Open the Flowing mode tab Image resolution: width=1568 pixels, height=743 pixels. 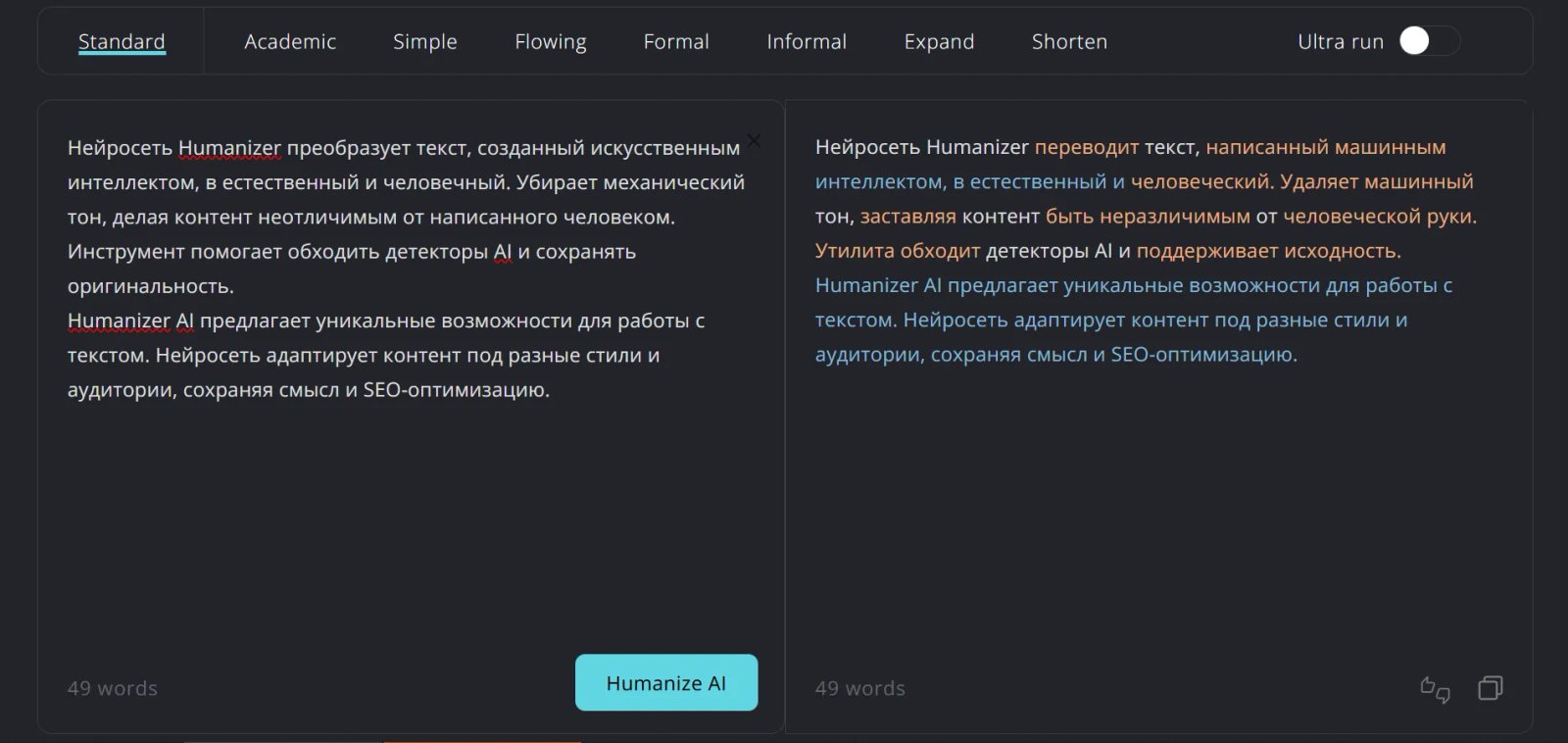point(551,41)
